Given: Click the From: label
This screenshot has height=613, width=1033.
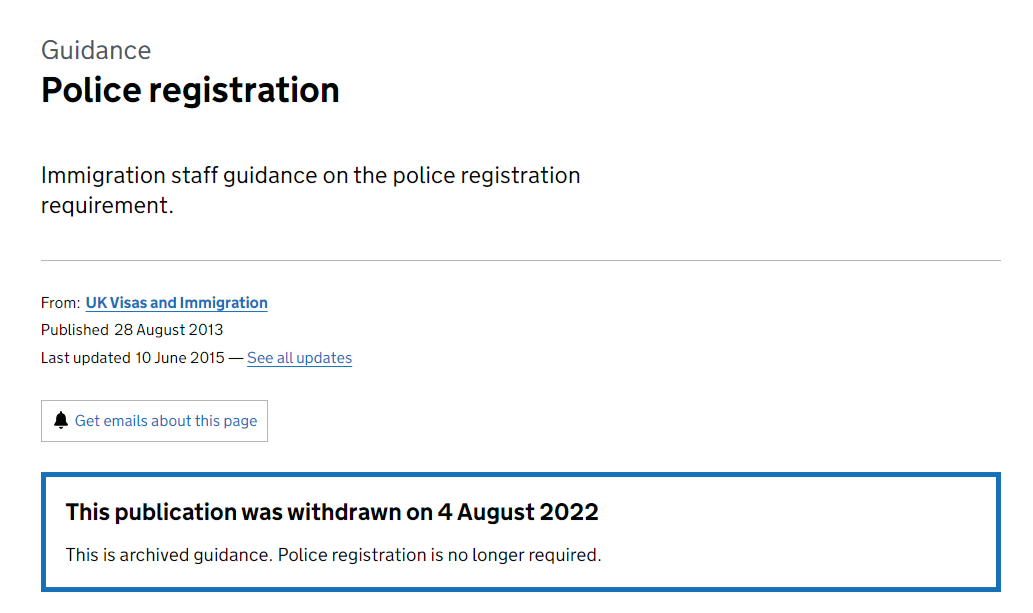Looking at the screenshot, I should tap(60, 303).
